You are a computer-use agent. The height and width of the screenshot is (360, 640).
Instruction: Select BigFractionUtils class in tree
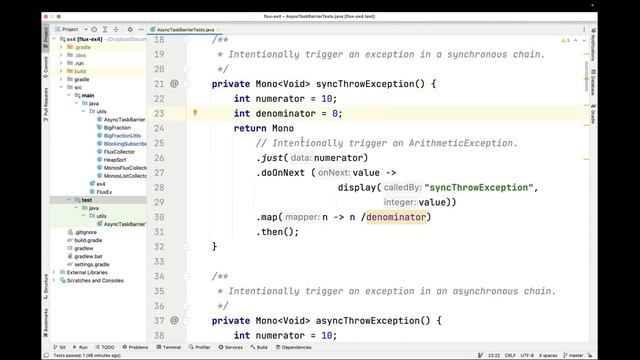click(x=119, y=136)
